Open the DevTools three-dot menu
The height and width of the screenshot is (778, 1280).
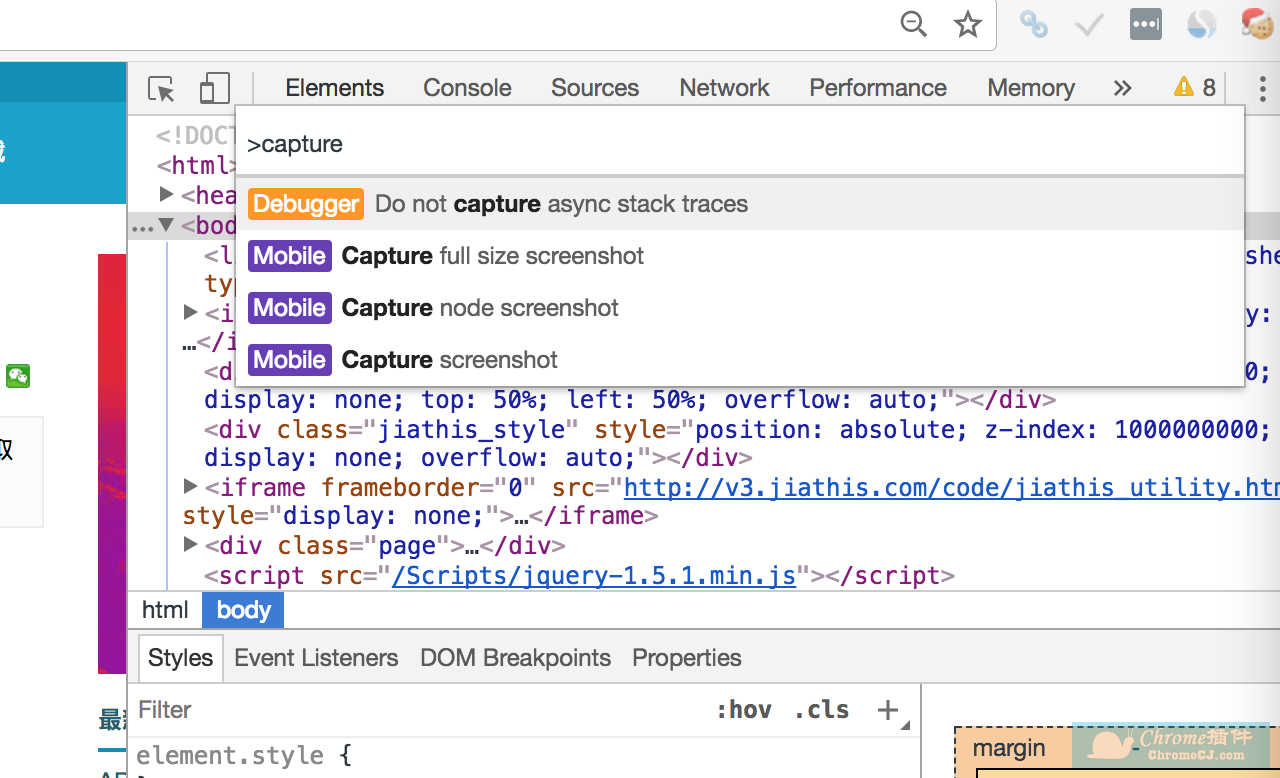point(1262,88)
